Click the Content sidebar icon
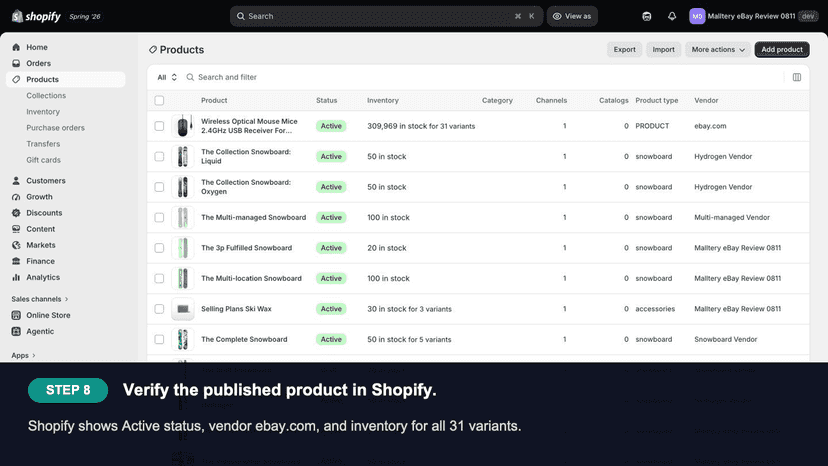Viewport: 828px width, 466px height. coord(16,229)
